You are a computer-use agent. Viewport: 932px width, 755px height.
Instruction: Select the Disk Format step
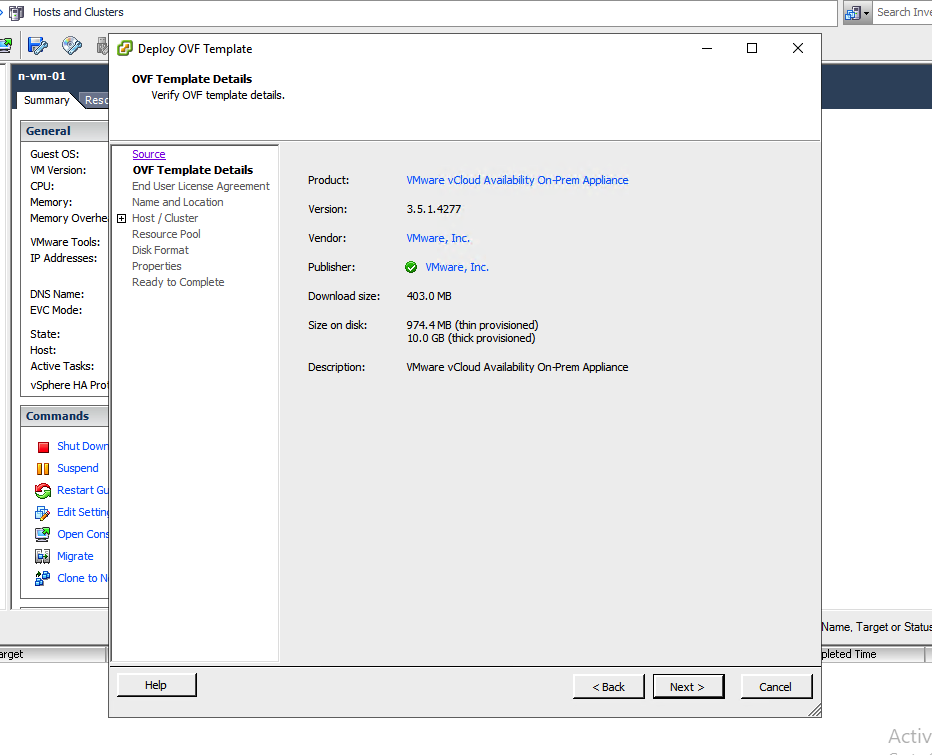click(x=160, y=250)
